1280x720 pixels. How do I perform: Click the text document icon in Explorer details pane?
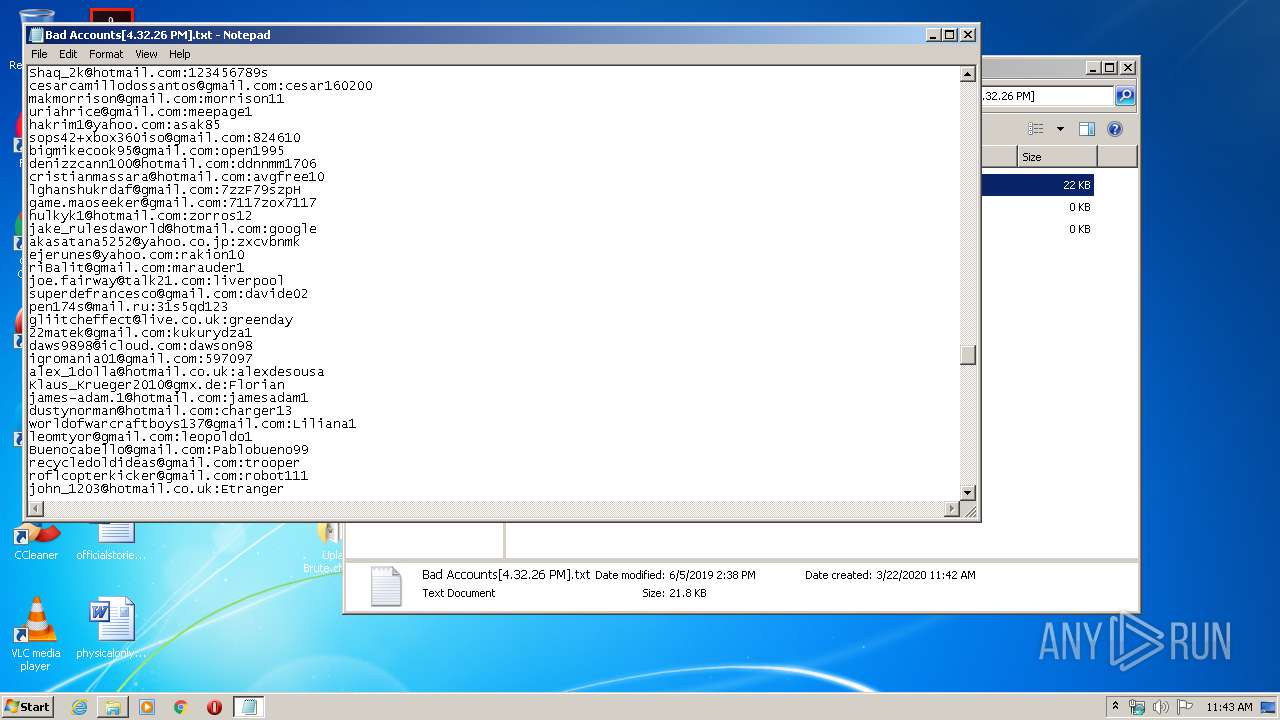pyautogui.click(x=385, y=586)
